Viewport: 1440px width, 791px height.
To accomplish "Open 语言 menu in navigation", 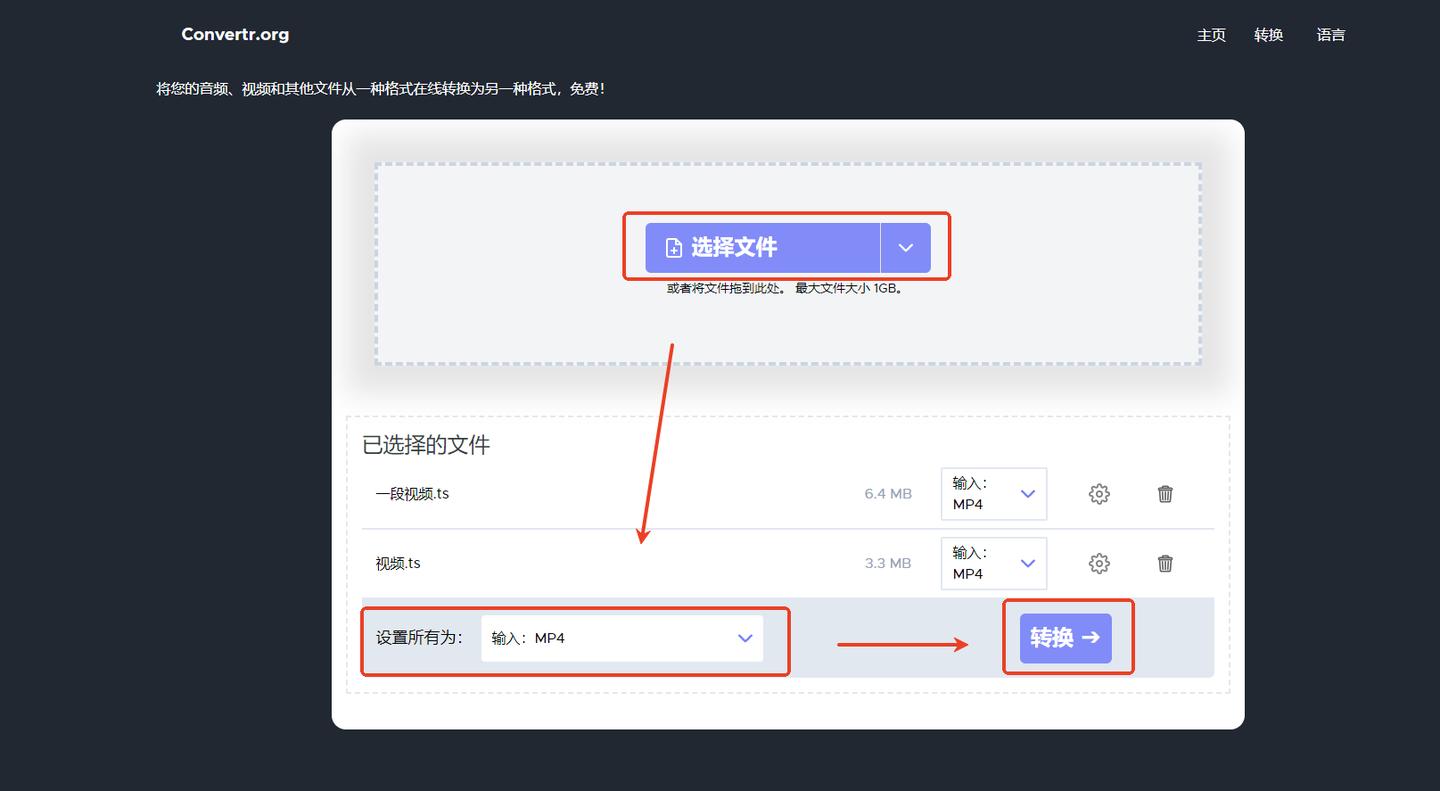I will tap(1331, 35).
